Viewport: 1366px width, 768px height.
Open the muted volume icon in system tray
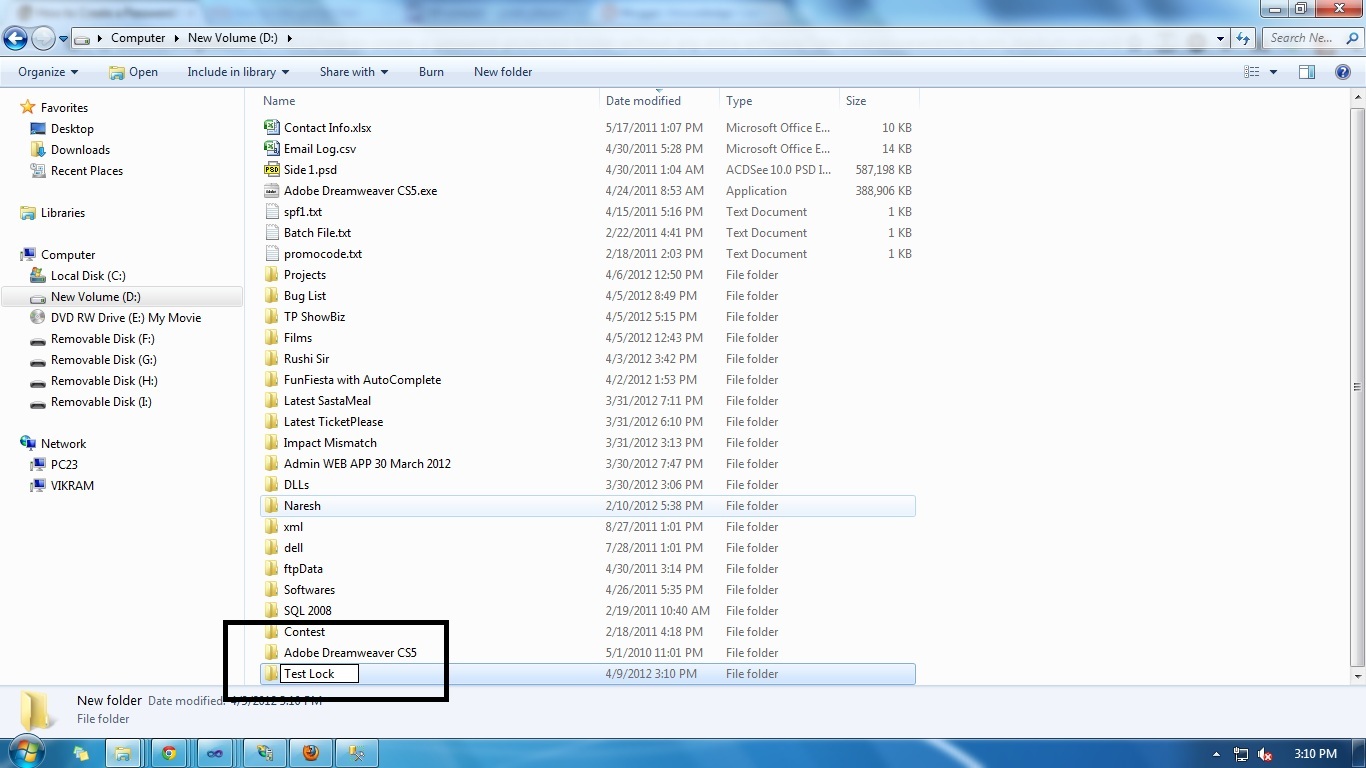(x=1263, y=753)
